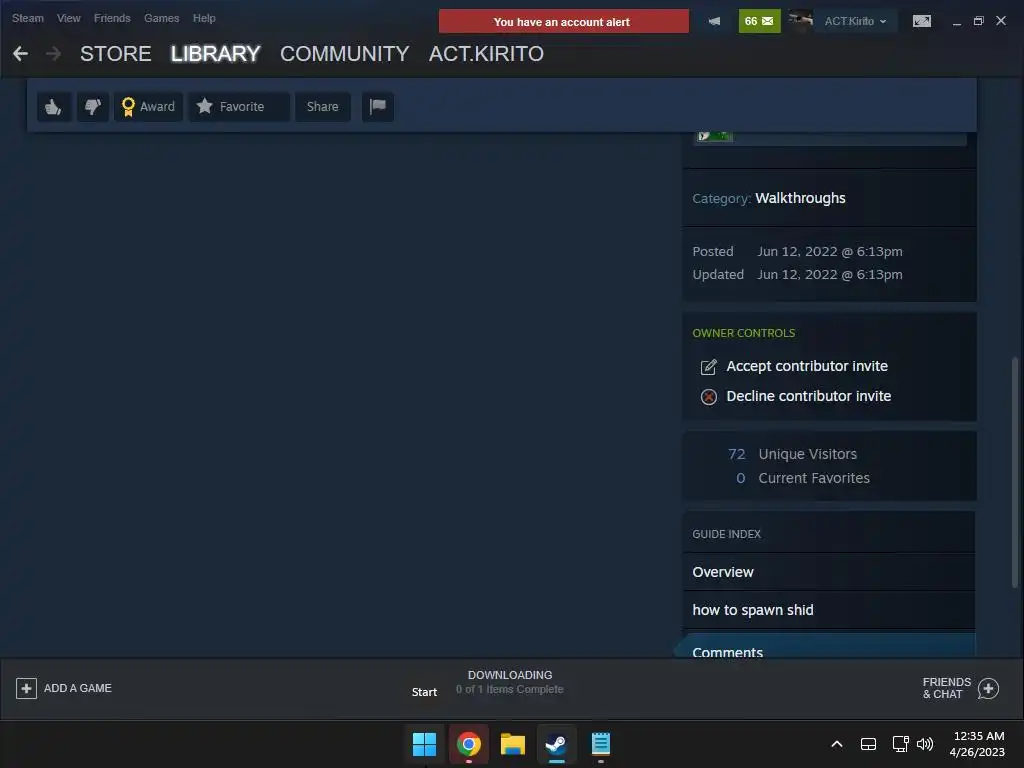Open the STORE tab
Image resolution: width=1024 pixels, height=768 pixels.
[x=116, y=54]
